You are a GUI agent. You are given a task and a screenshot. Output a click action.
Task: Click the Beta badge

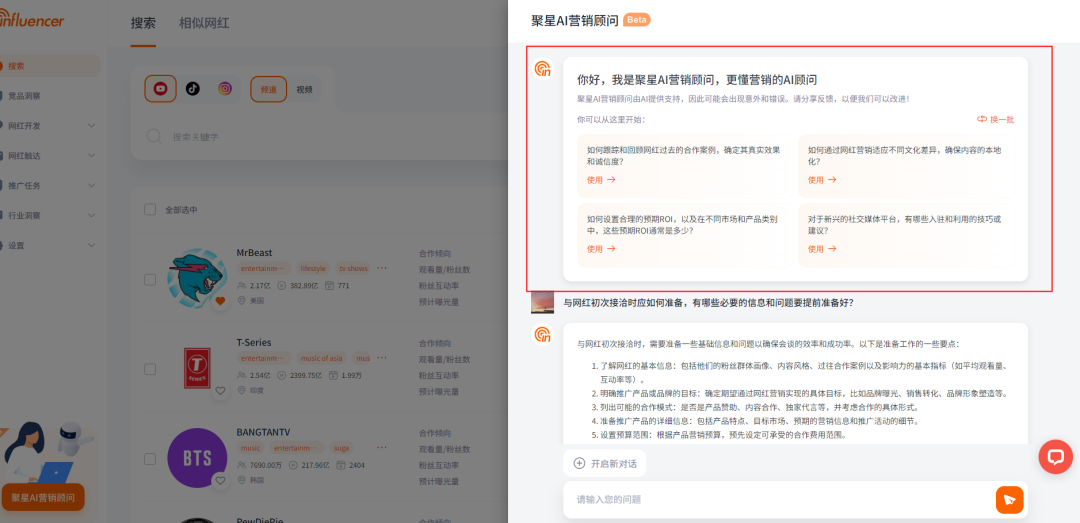[636, 20]
